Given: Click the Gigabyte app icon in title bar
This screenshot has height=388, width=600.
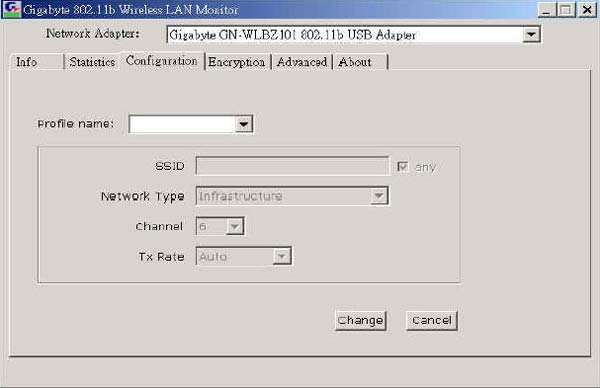Looking at the screenshot, I should coord(11,10).
